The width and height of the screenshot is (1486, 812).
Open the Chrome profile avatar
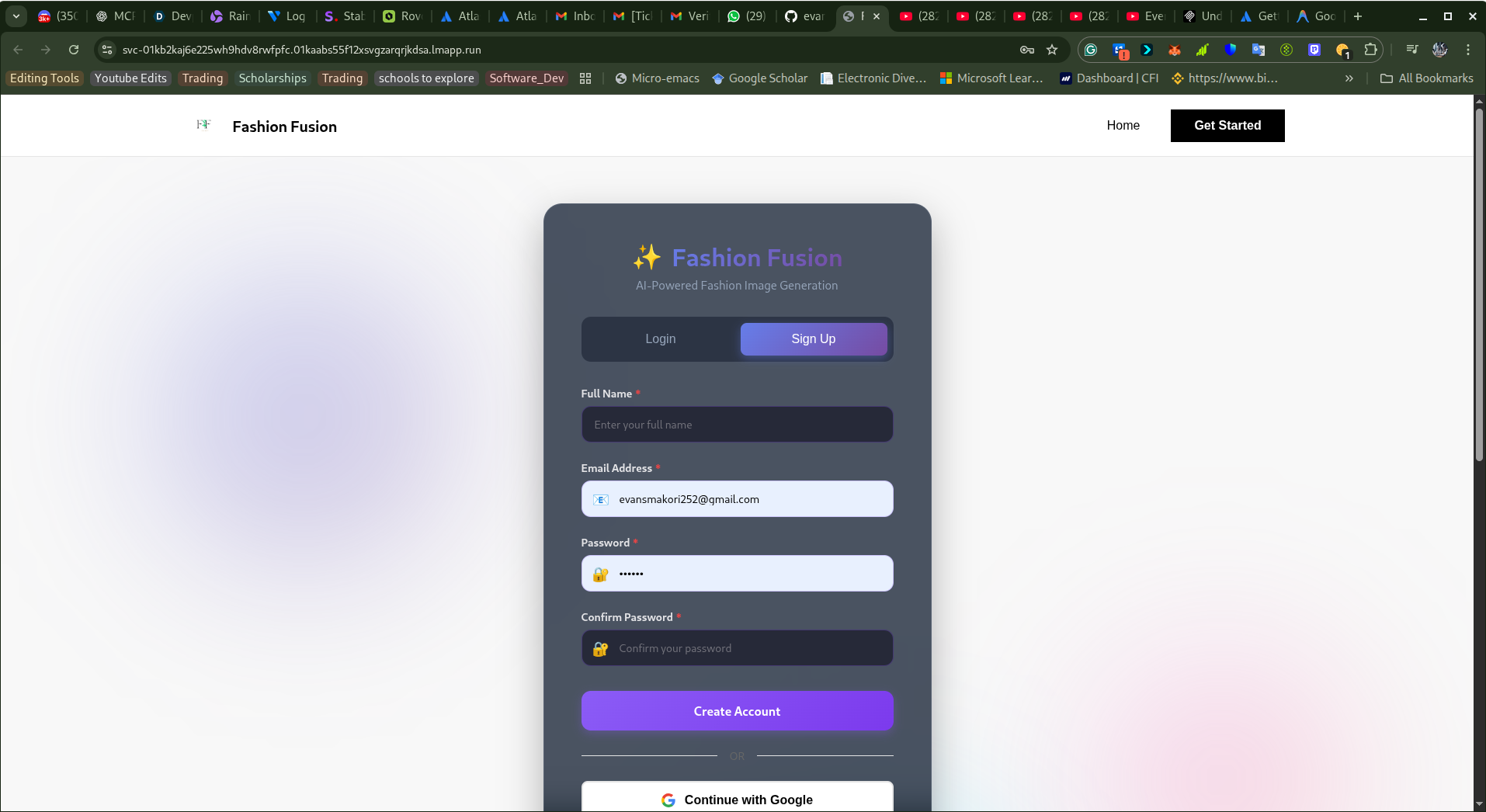(x=1440, y=50)
